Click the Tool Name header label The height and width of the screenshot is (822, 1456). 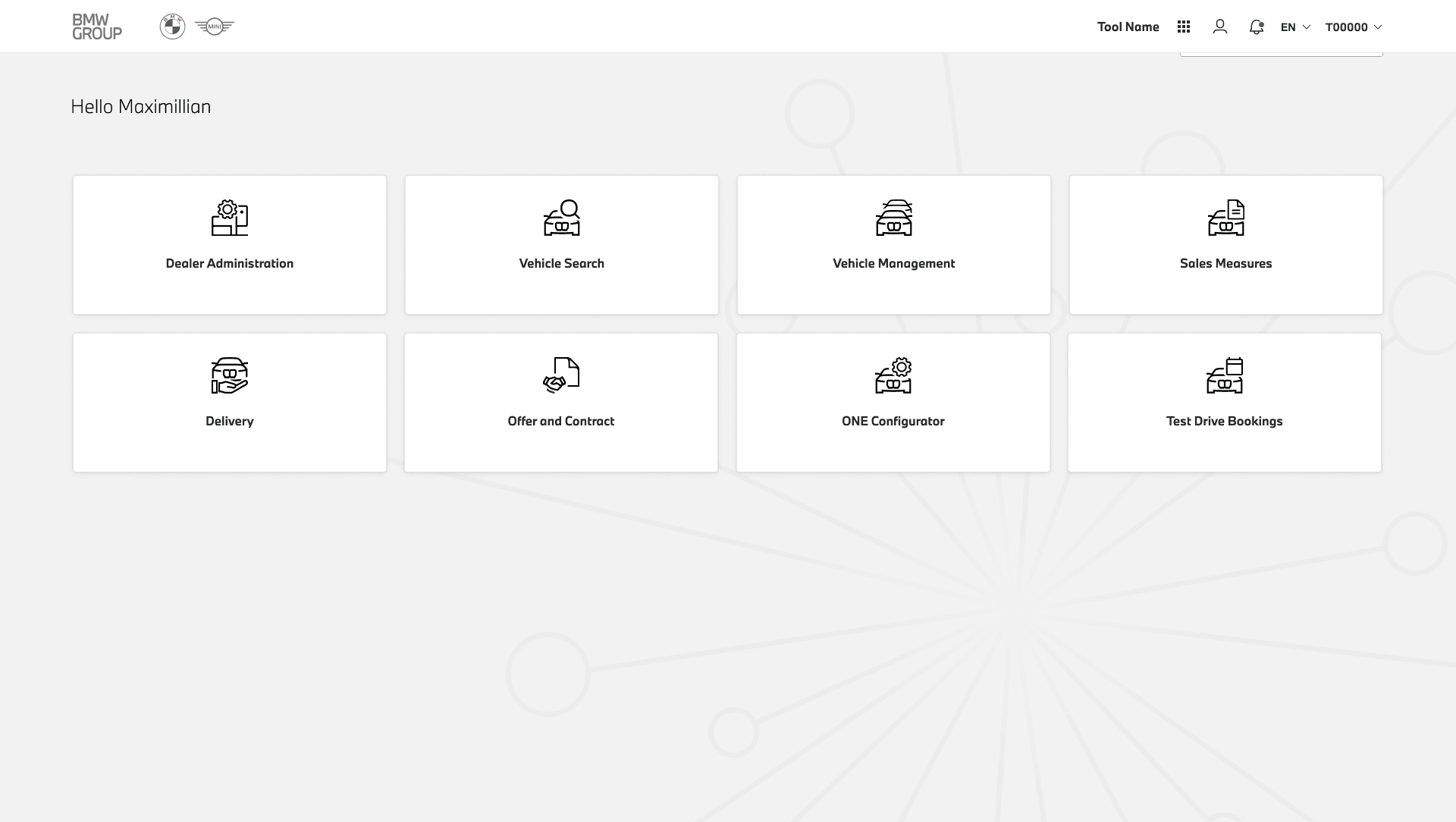point(1128,27)
